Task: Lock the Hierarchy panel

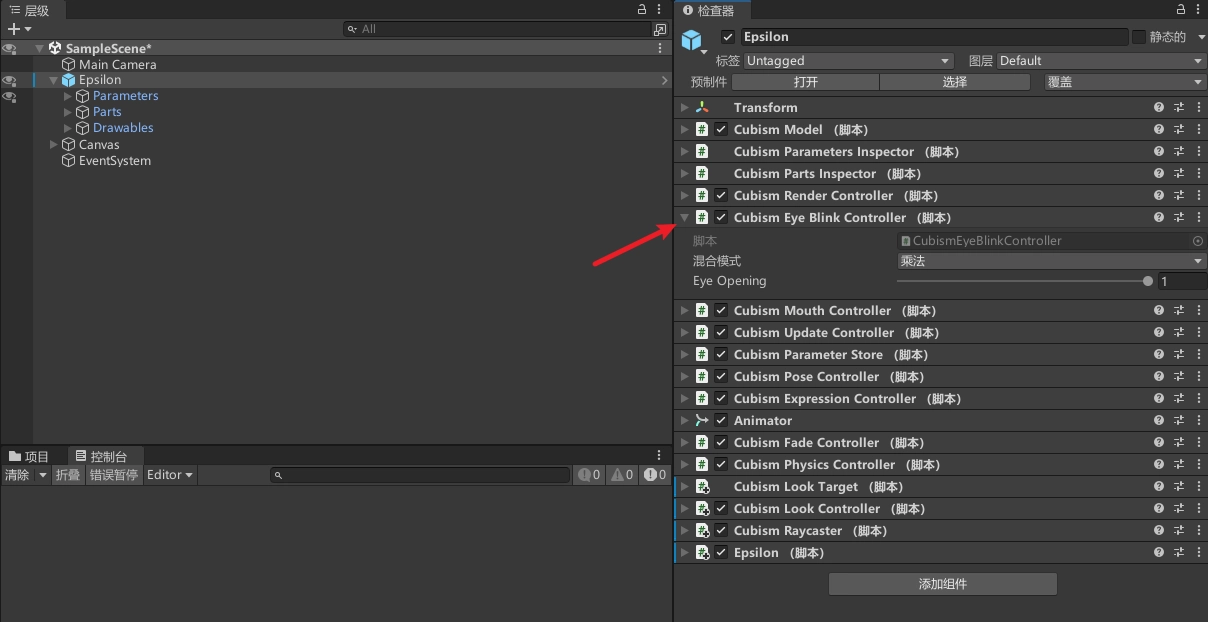Action: (x=642, y=9)
